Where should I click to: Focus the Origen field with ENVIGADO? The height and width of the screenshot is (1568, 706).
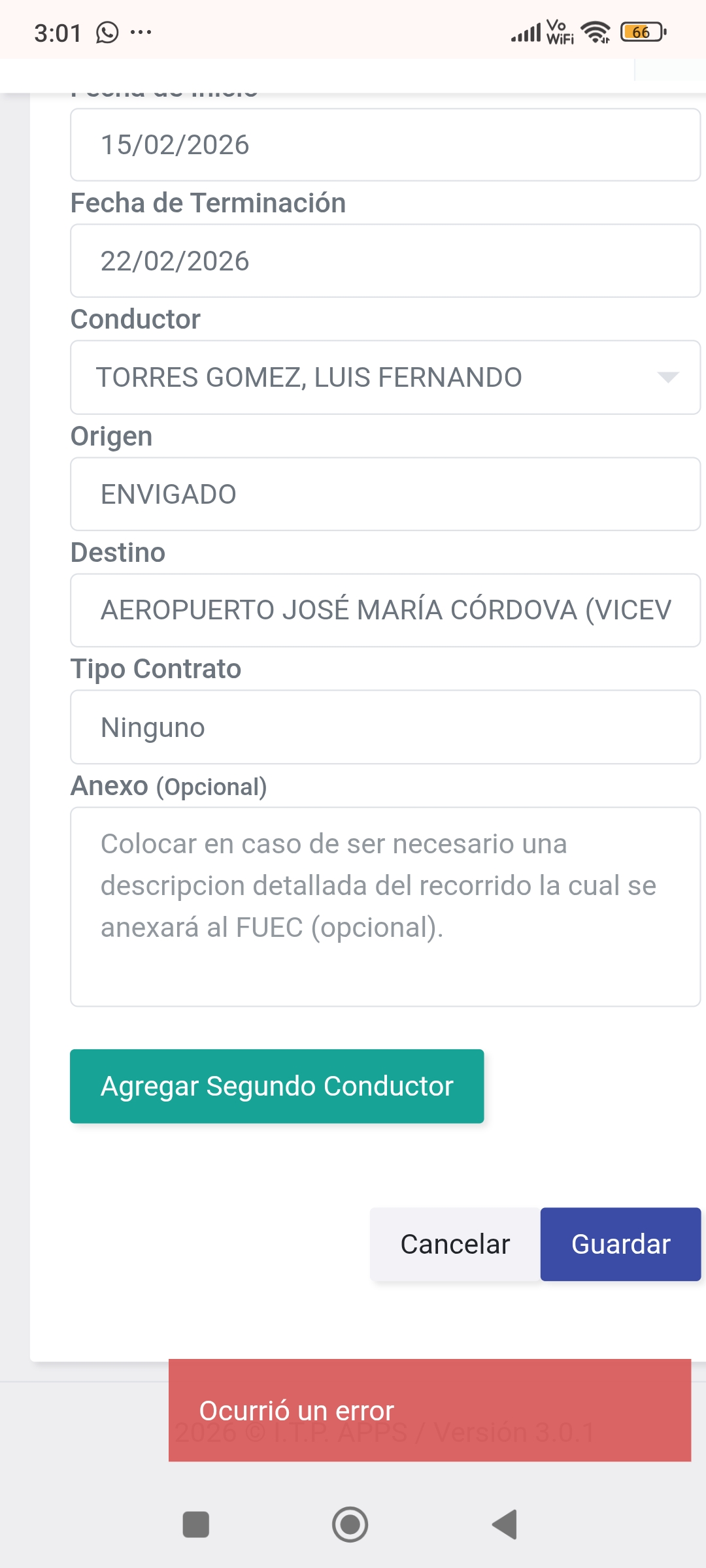coord(385,494)
